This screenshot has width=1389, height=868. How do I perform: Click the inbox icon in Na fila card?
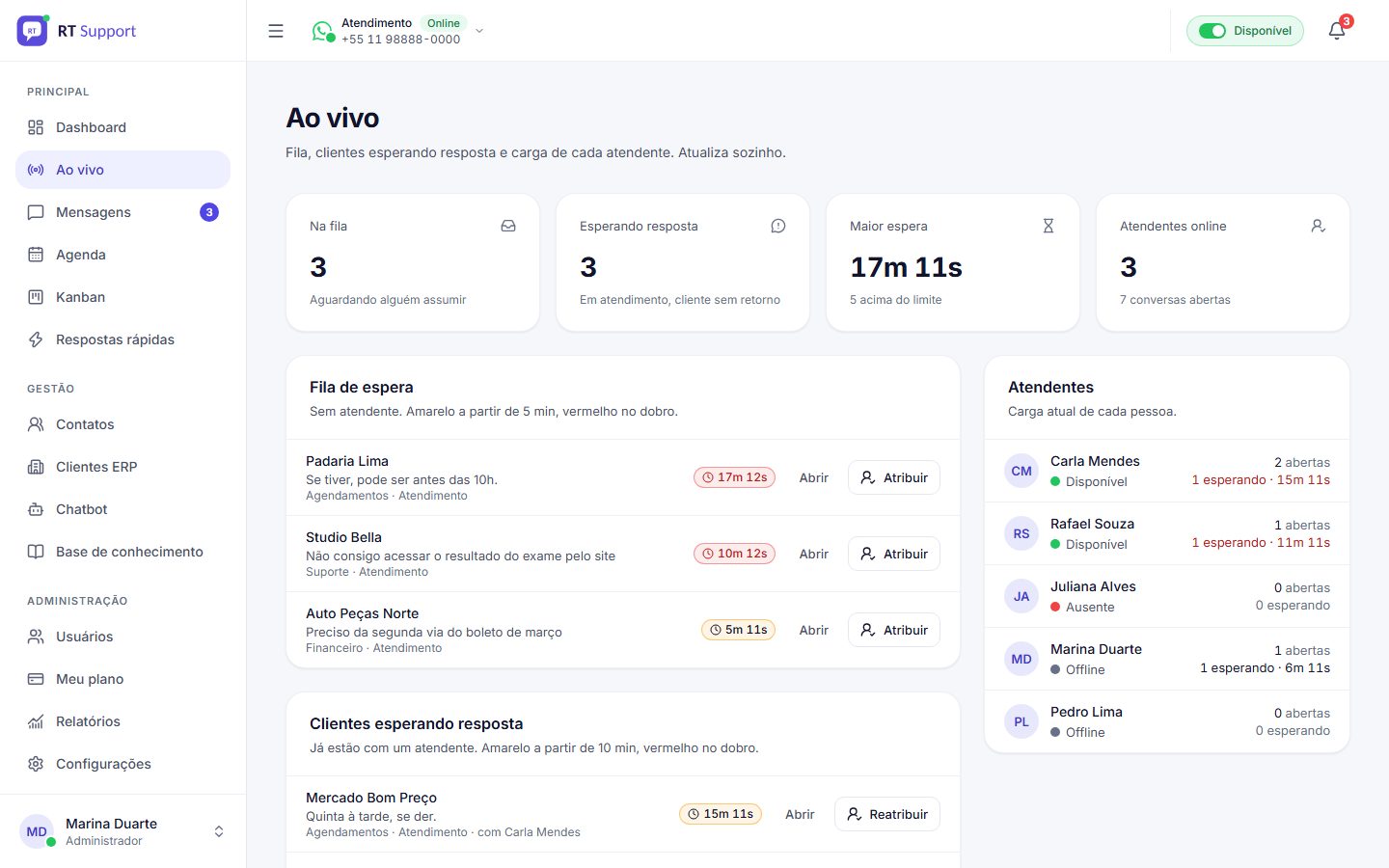tap(508, 226)
